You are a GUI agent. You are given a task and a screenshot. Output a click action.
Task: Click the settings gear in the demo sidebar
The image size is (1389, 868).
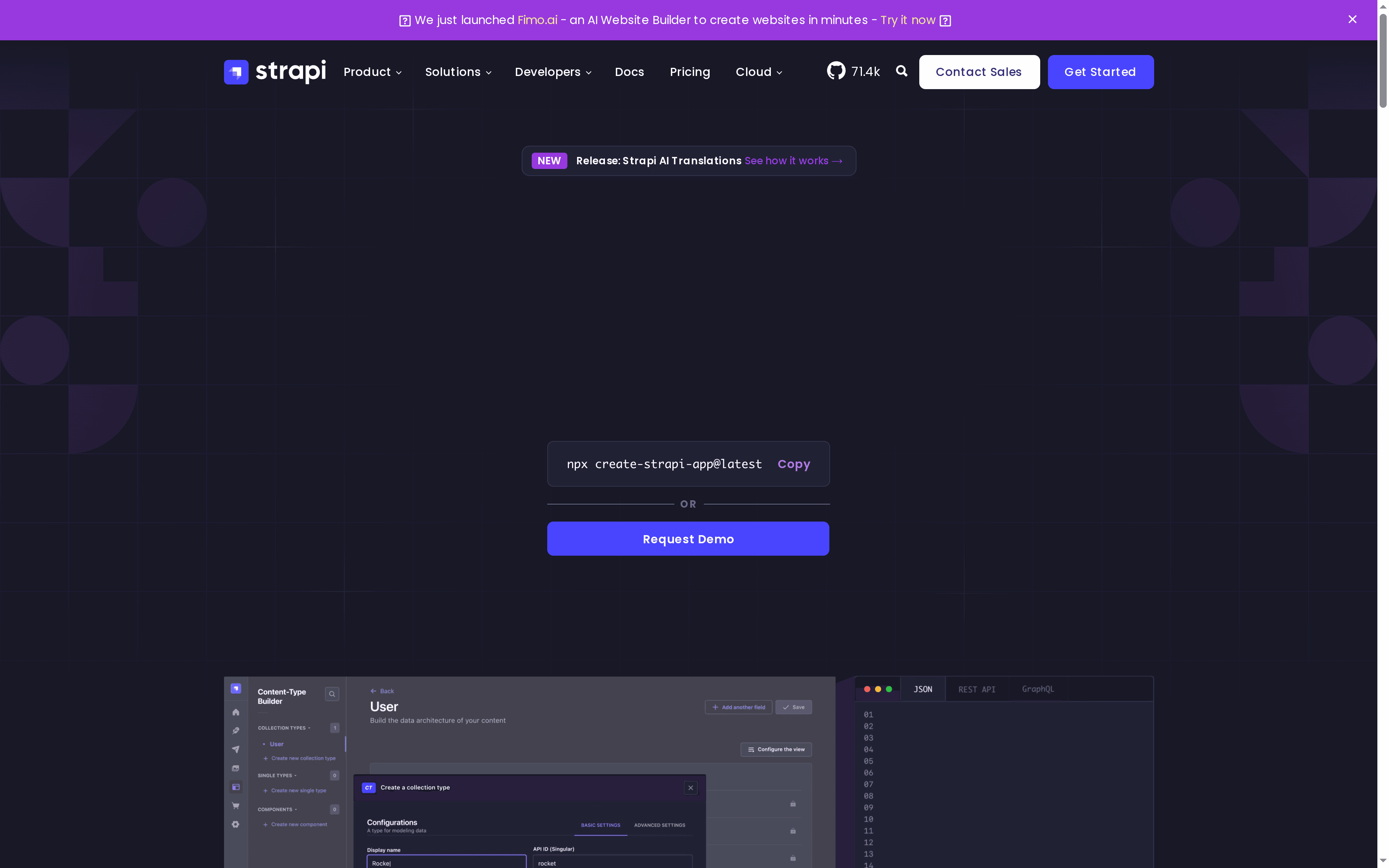(235, 824)
